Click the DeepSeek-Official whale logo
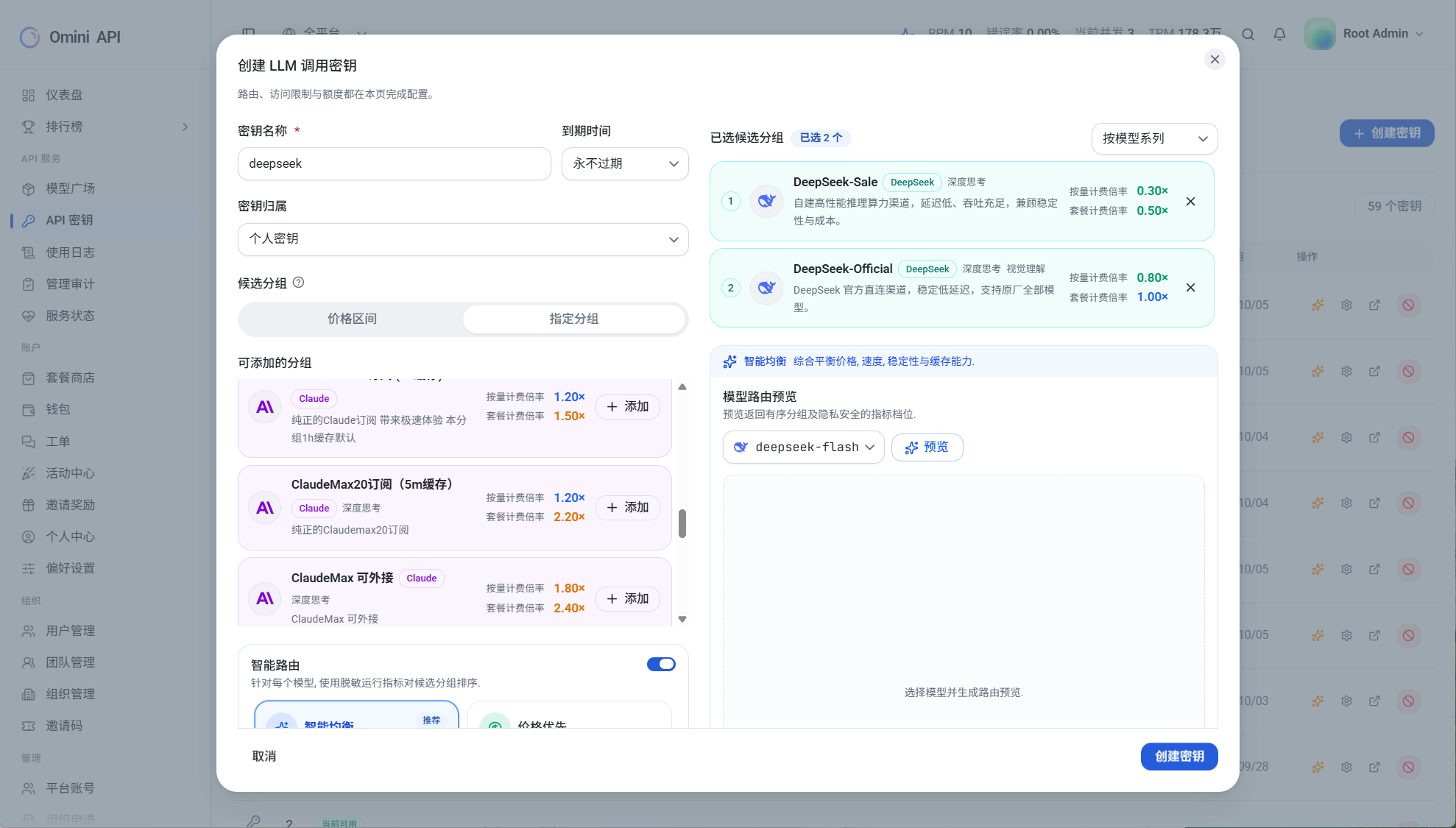 pyautogui.click(x=766, y=288)
